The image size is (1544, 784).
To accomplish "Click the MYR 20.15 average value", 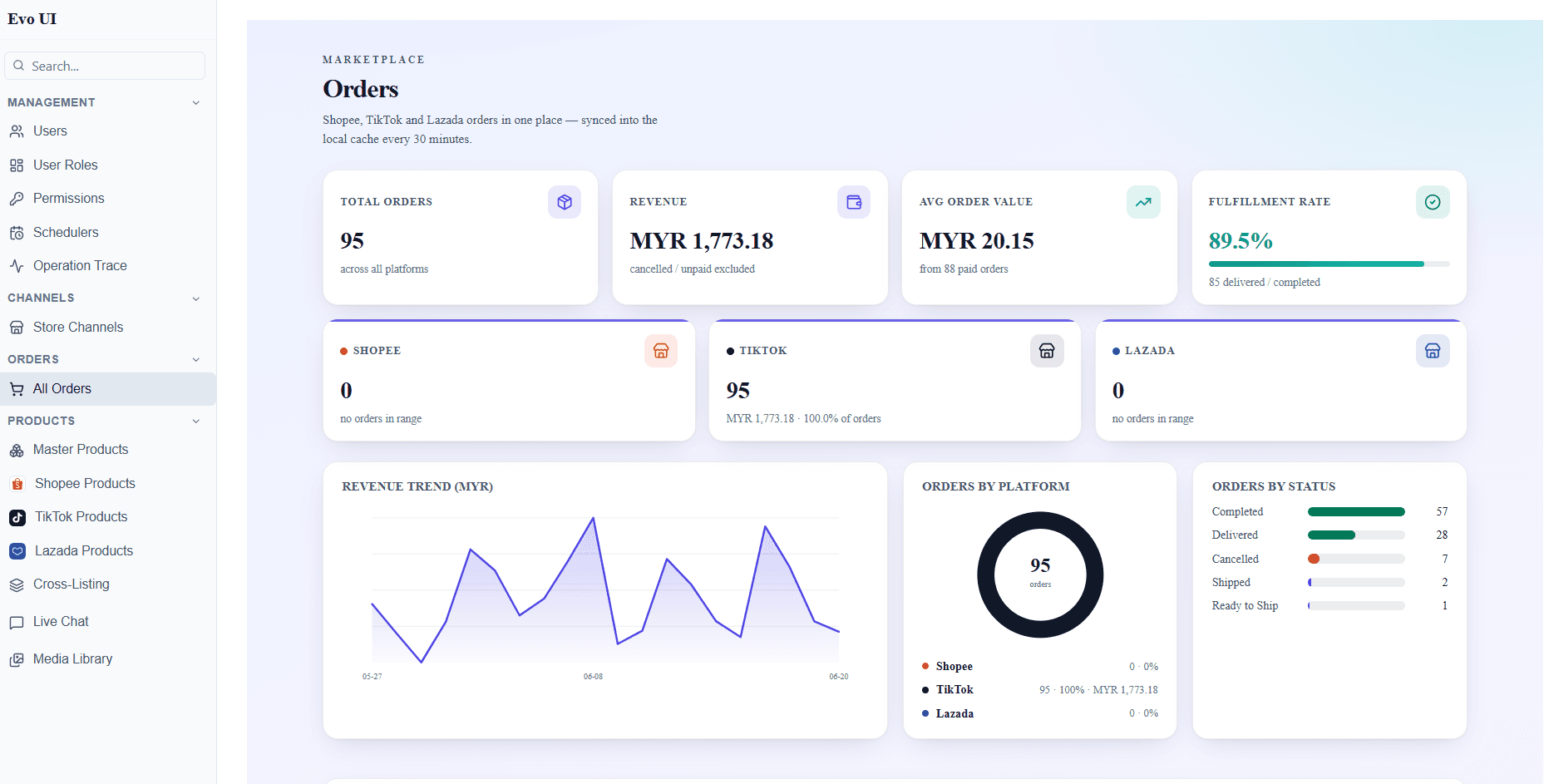I will (x=977, y=241).
